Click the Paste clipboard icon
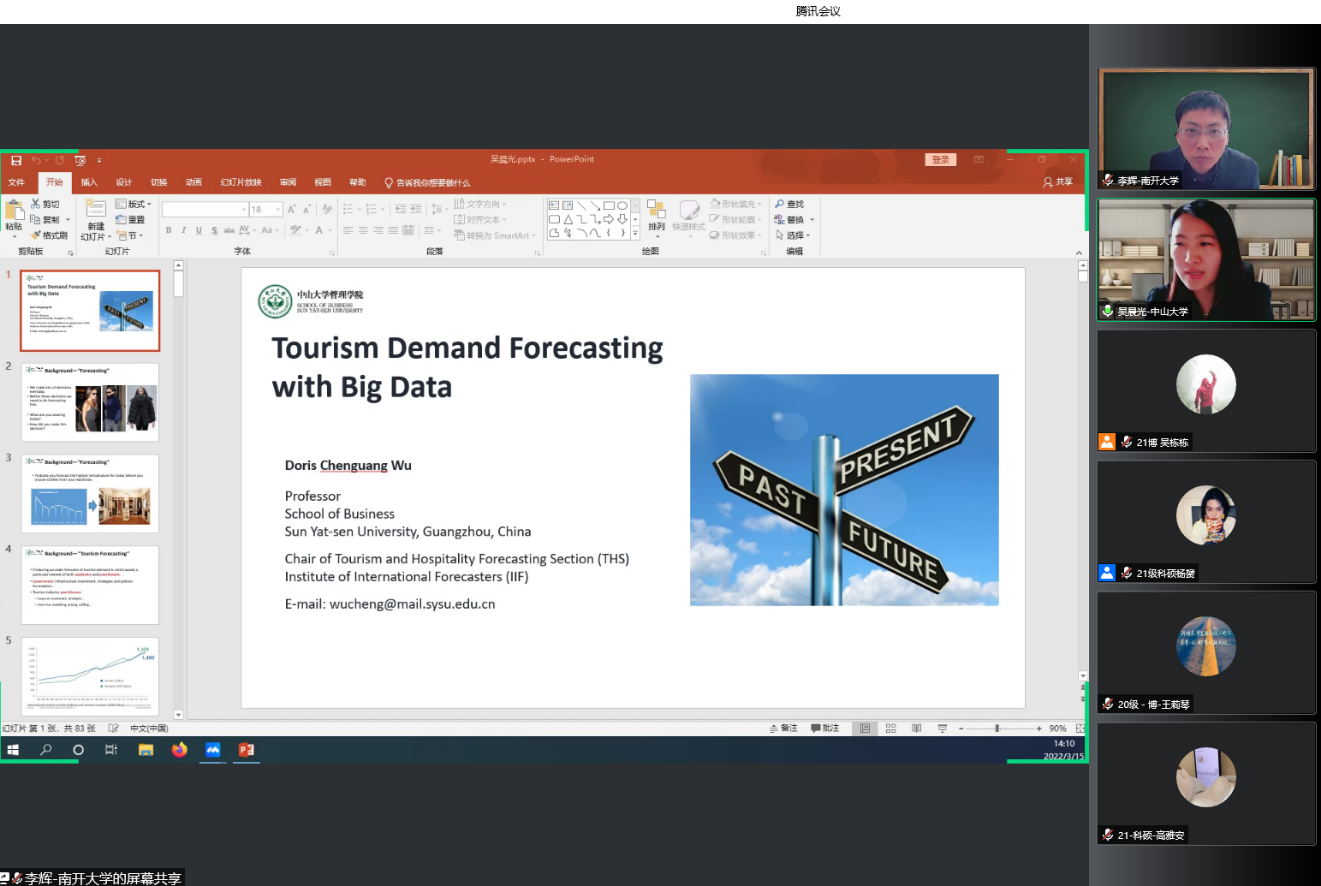1321x886 pixels. (14, 210)
